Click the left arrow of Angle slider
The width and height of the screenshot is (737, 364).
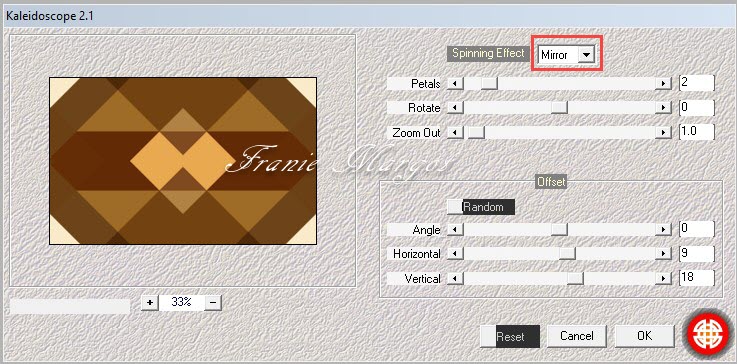[455, 229]
